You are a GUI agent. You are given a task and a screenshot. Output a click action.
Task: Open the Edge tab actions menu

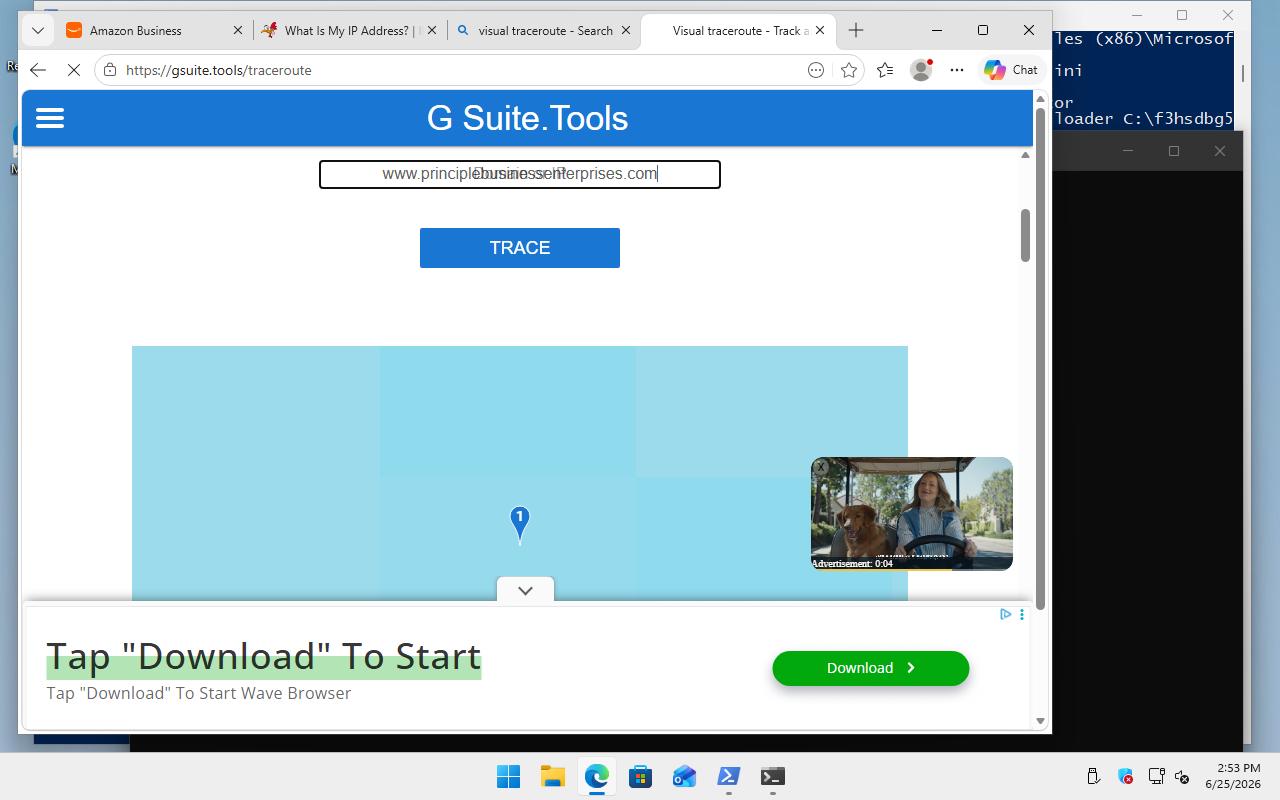click(38, 30)
